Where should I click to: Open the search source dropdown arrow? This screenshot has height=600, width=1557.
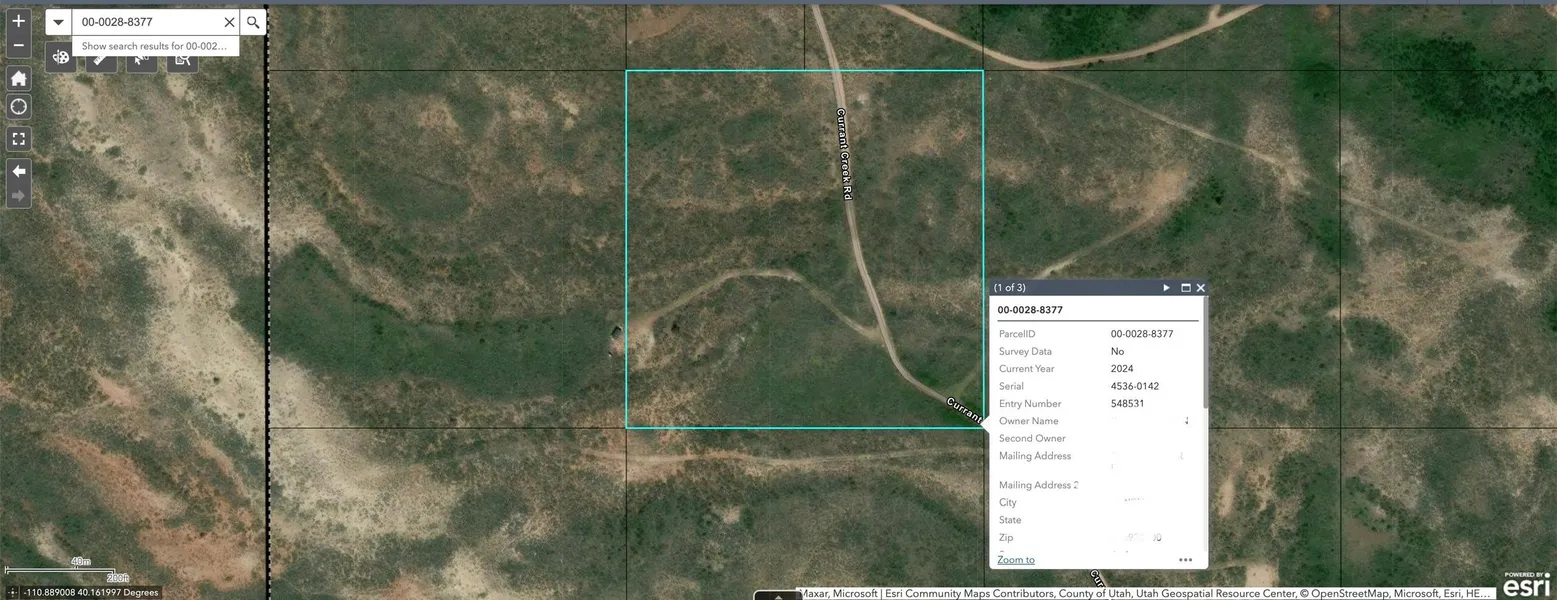[x=59, y=22]
